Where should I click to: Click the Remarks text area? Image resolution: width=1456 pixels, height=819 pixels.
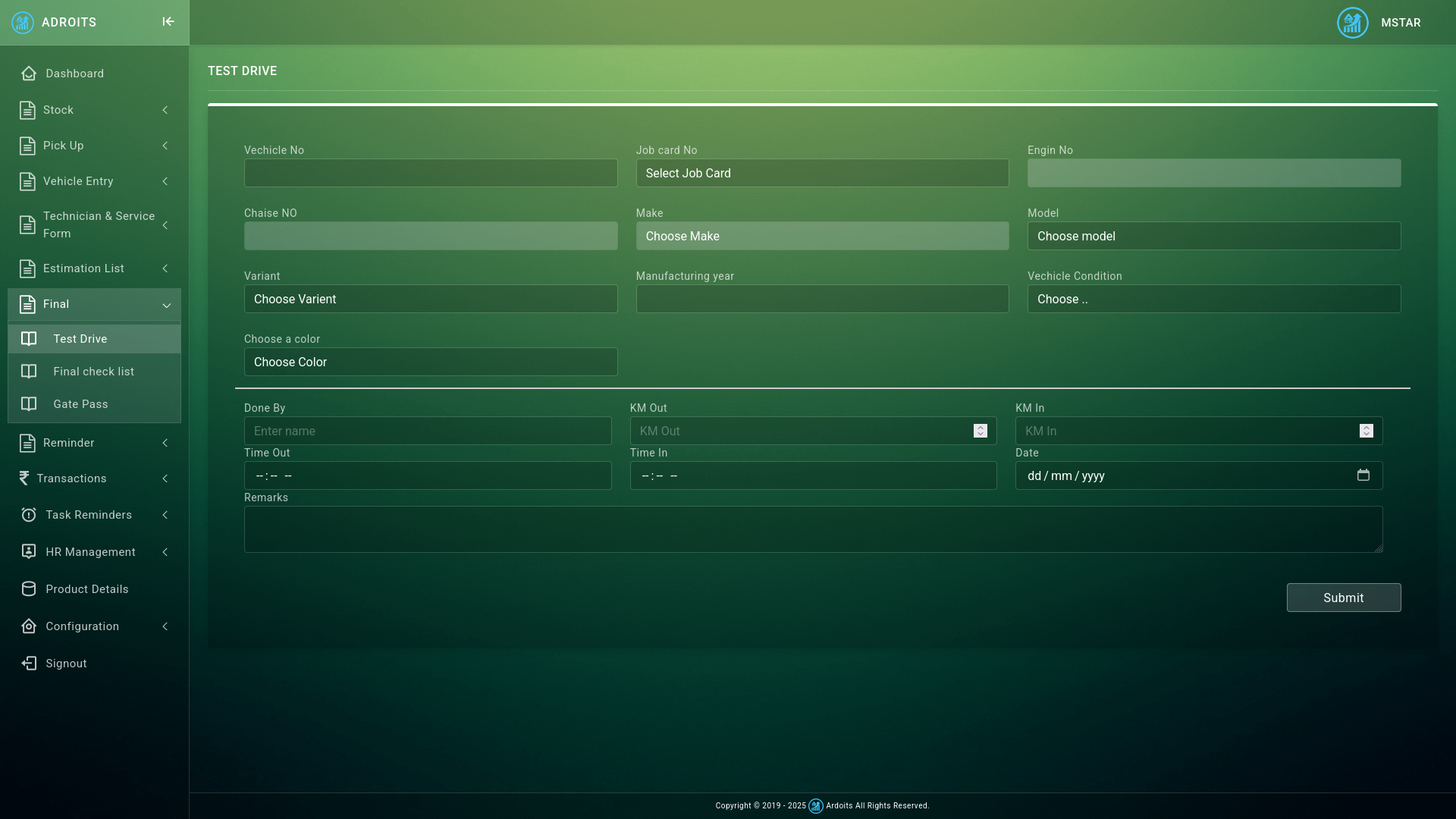click(813, 529)
